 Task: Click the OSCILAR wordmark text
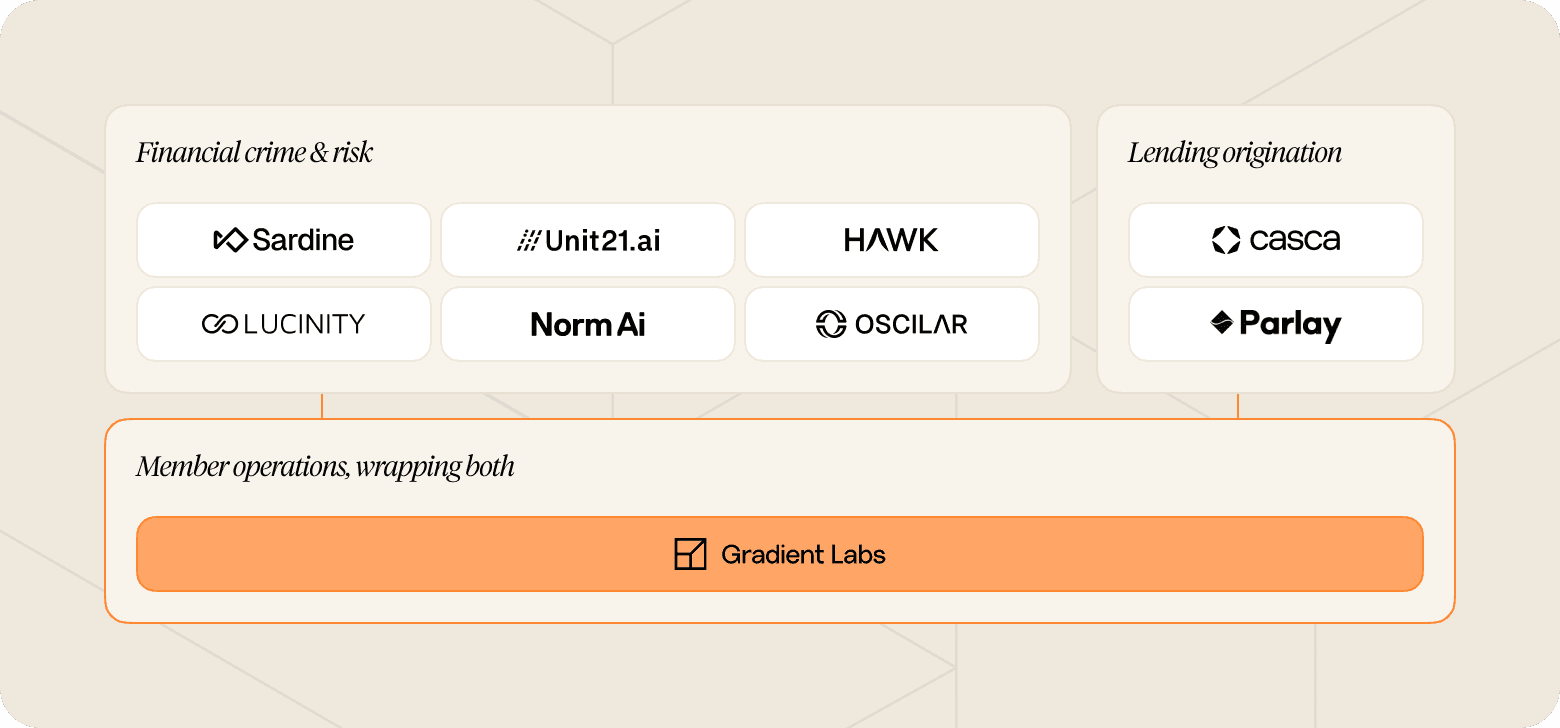pos(911,324)
